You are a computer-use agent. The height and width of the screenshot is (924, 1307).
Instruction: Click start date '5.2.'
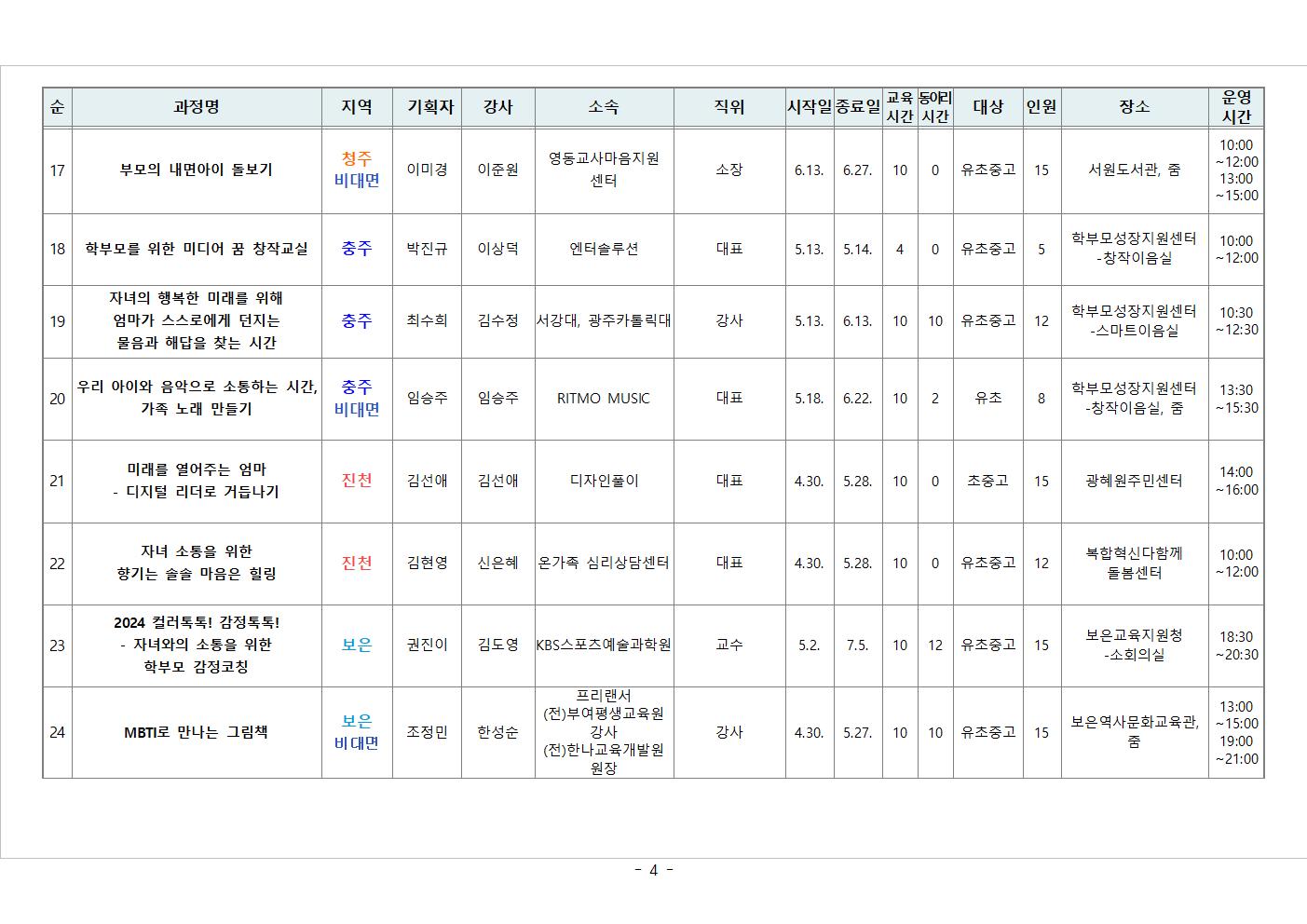pyautogui.click(x=809, y=645)
